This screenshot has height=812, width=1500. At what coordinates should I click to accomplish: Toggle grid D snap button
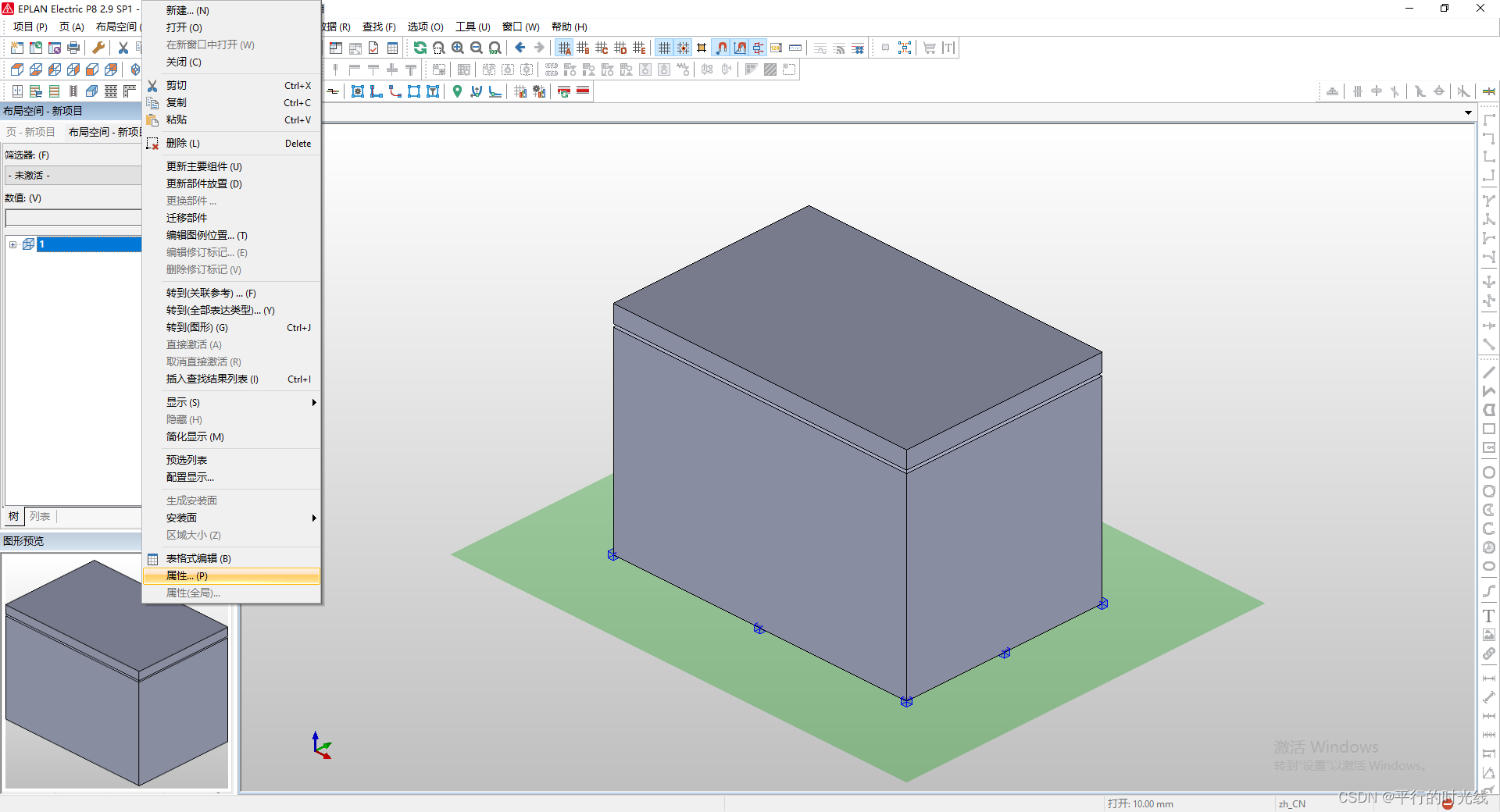coord(620,48)
